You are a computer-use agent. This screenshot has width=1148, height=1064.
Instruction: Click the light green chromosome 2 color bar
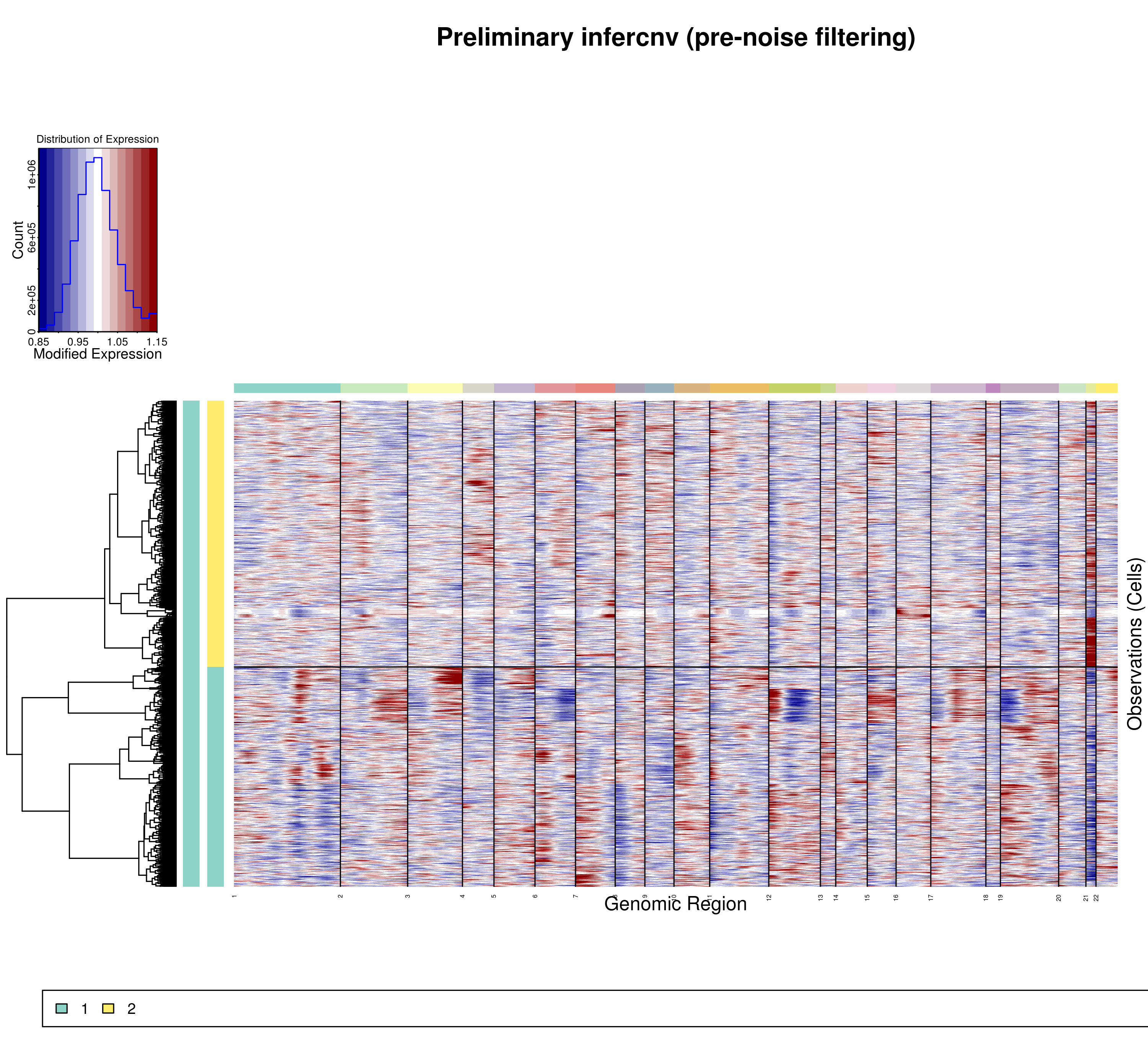pyautogui.click(x=373, y=388)
